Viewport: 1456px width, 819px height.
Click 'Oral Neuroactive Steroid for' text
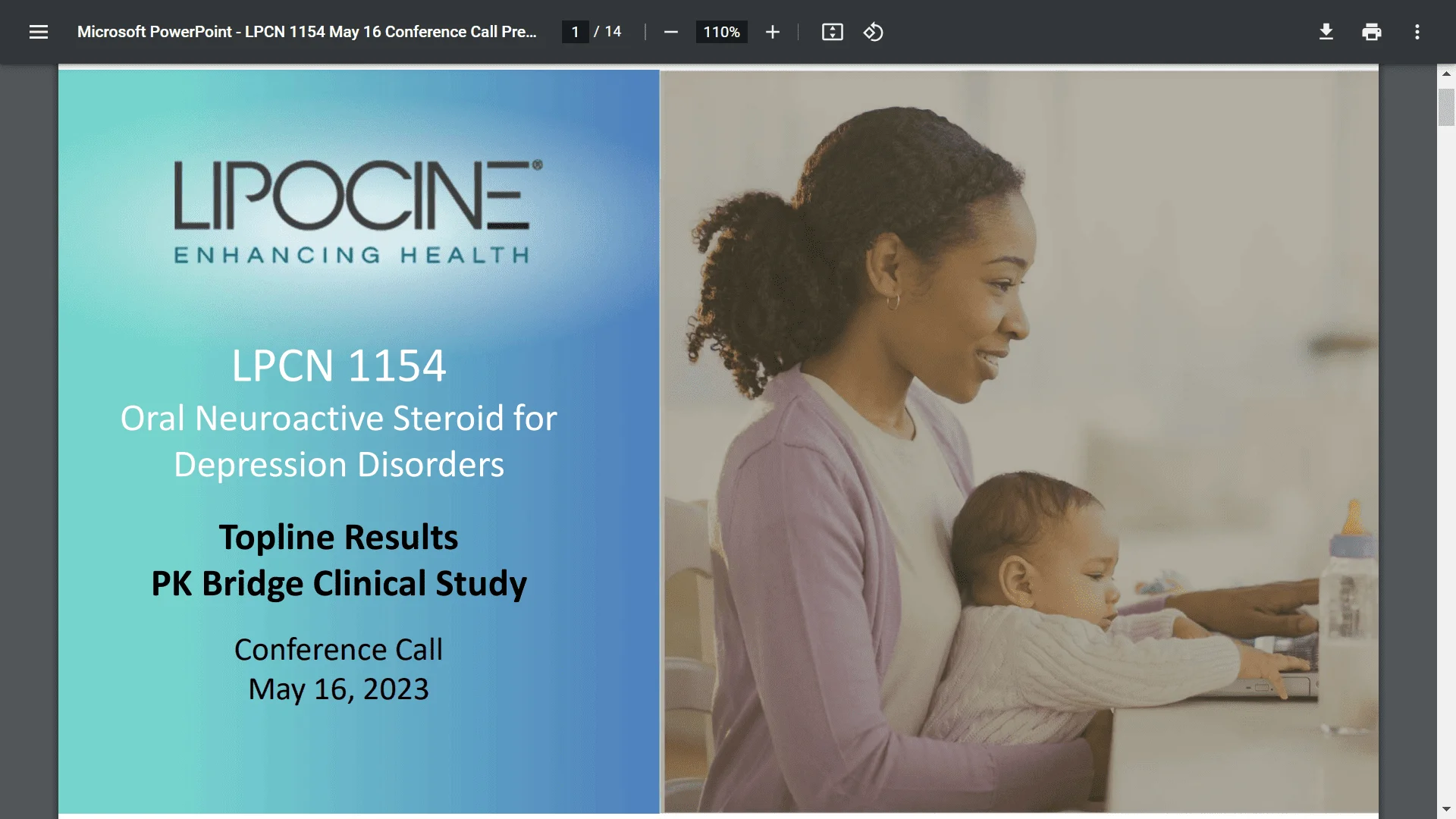tap(339, 419)
